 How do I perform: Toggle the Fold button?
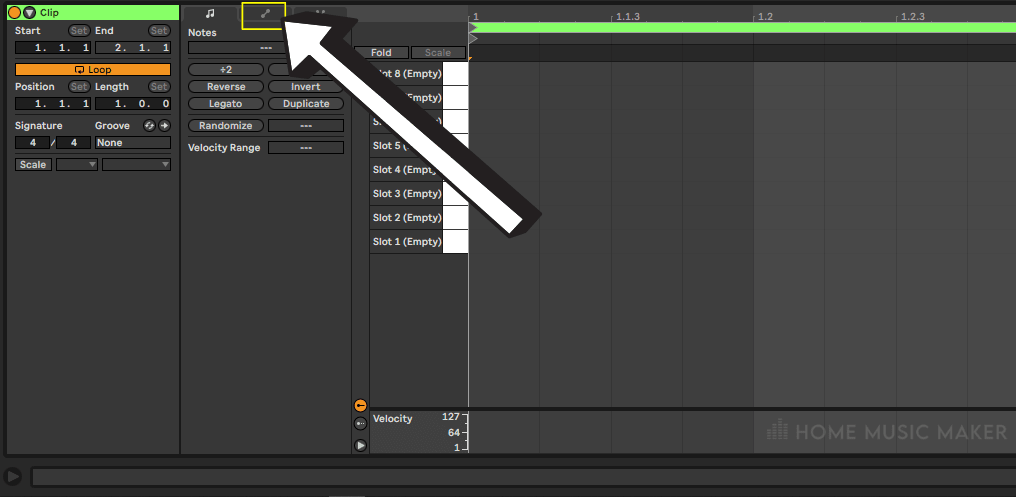tap(381, 52)
